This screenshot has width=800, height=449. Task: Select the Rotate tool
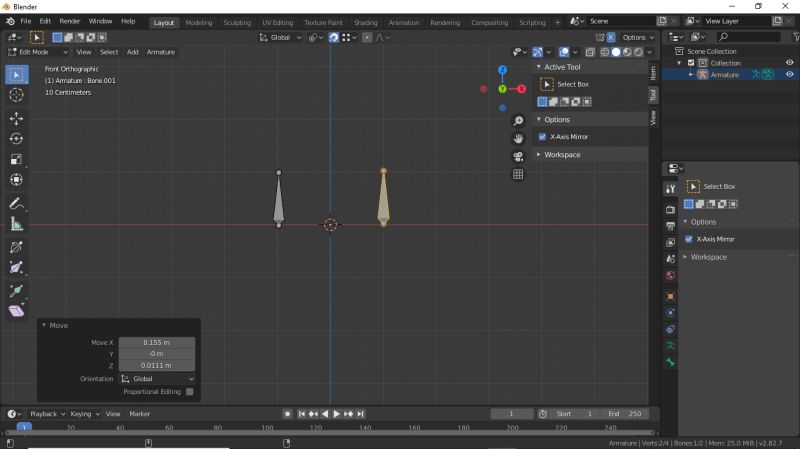[16, 139]
